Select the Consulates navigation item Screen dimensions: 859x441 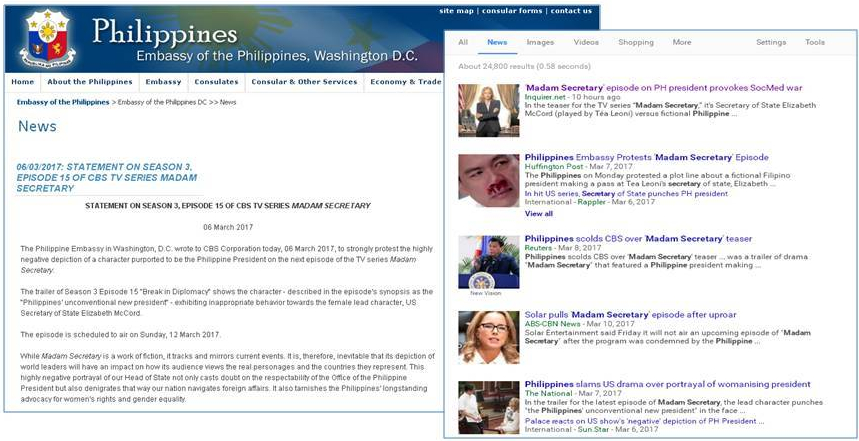coord(216,82)
